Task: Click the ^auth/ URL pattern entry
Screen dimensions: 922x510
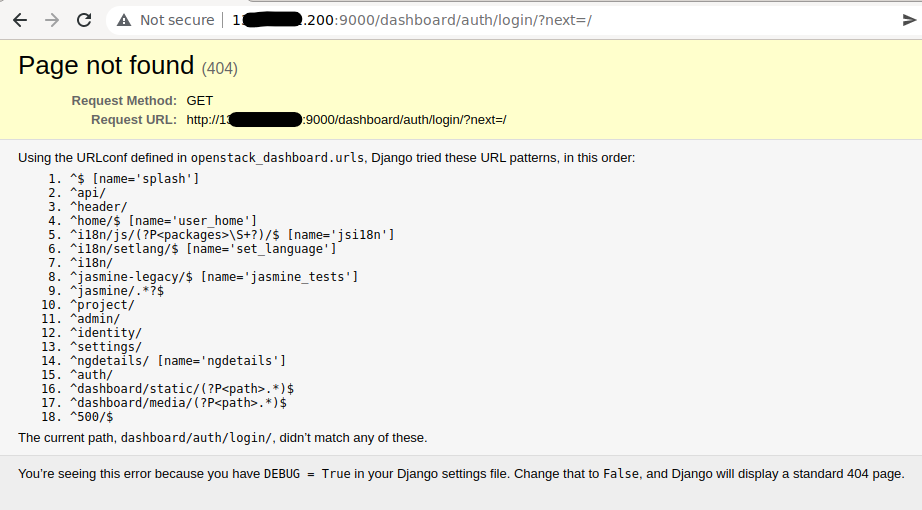Action: click(x=91, y=375)
